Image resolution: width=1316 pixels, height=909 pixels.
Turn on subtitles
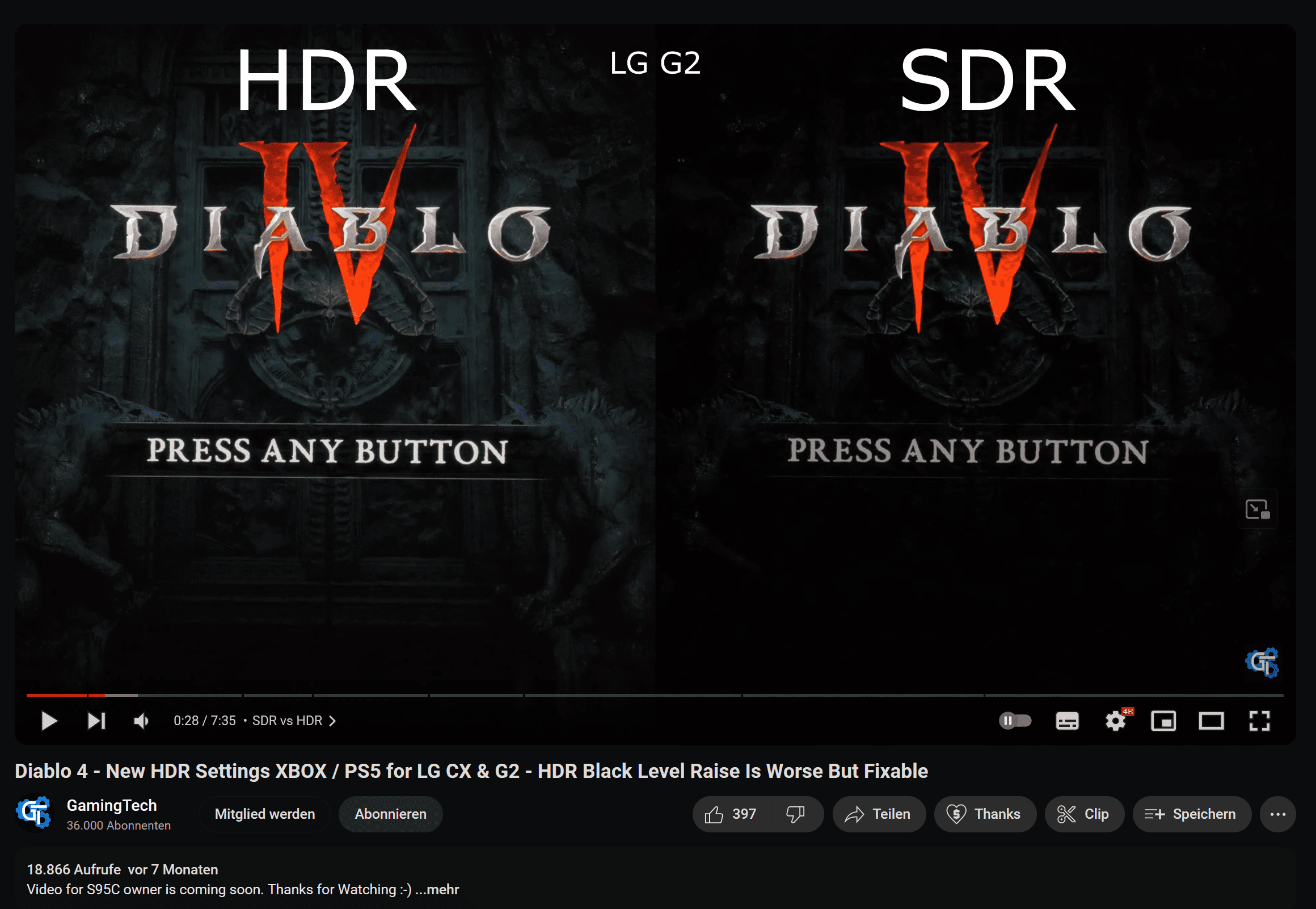[x=1067, y=721]
